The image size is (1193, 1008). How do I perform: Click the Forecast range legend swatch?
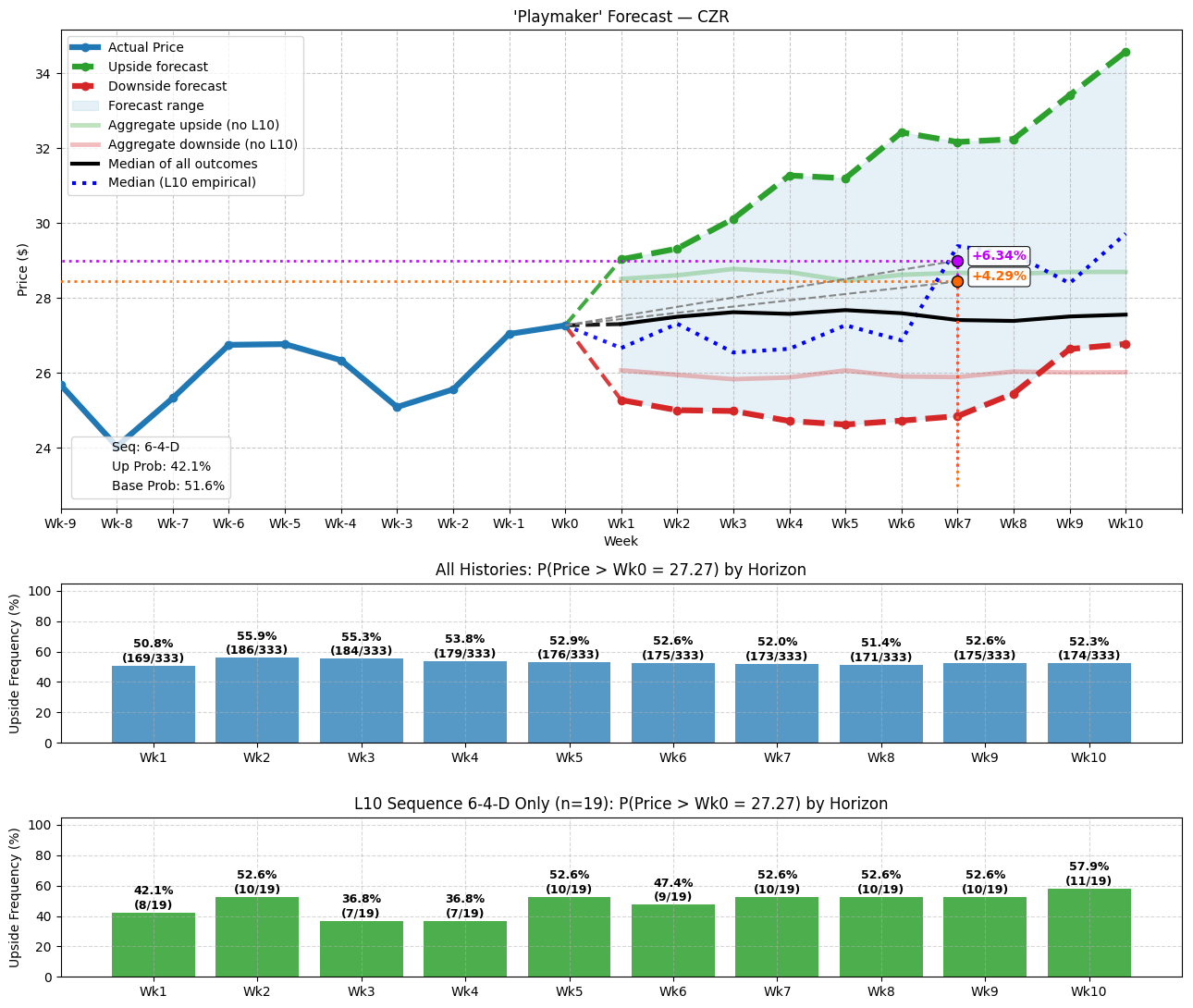click(85, 105)
